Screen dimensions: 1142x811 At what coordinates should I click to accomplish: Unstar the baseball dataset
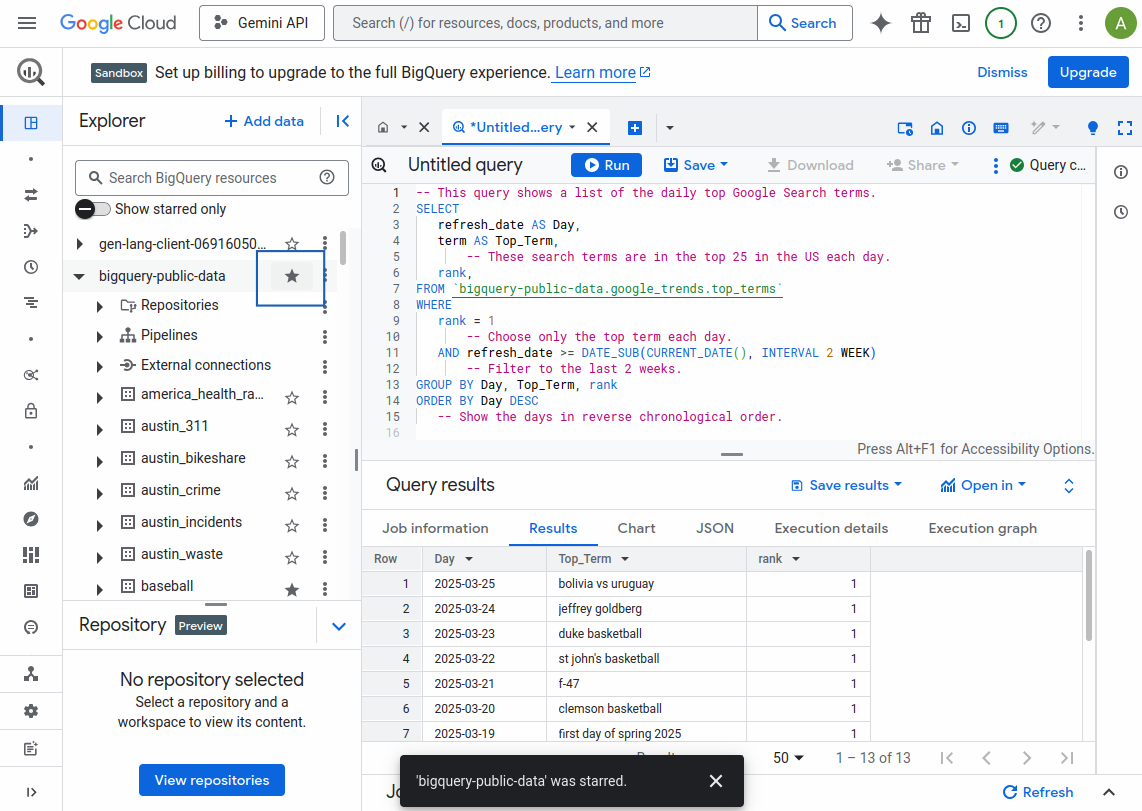click(x=292, y=590)
